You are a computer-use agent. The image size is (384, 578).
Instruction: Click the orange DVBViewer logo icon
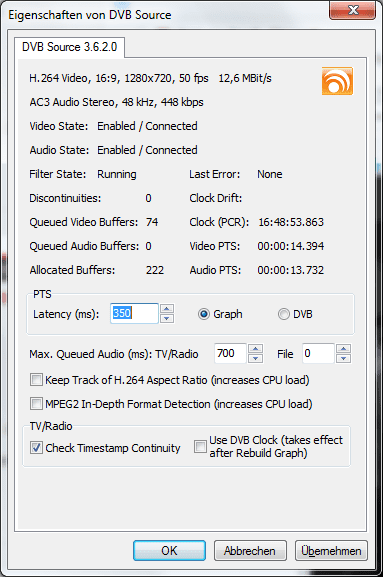point(337,81)
